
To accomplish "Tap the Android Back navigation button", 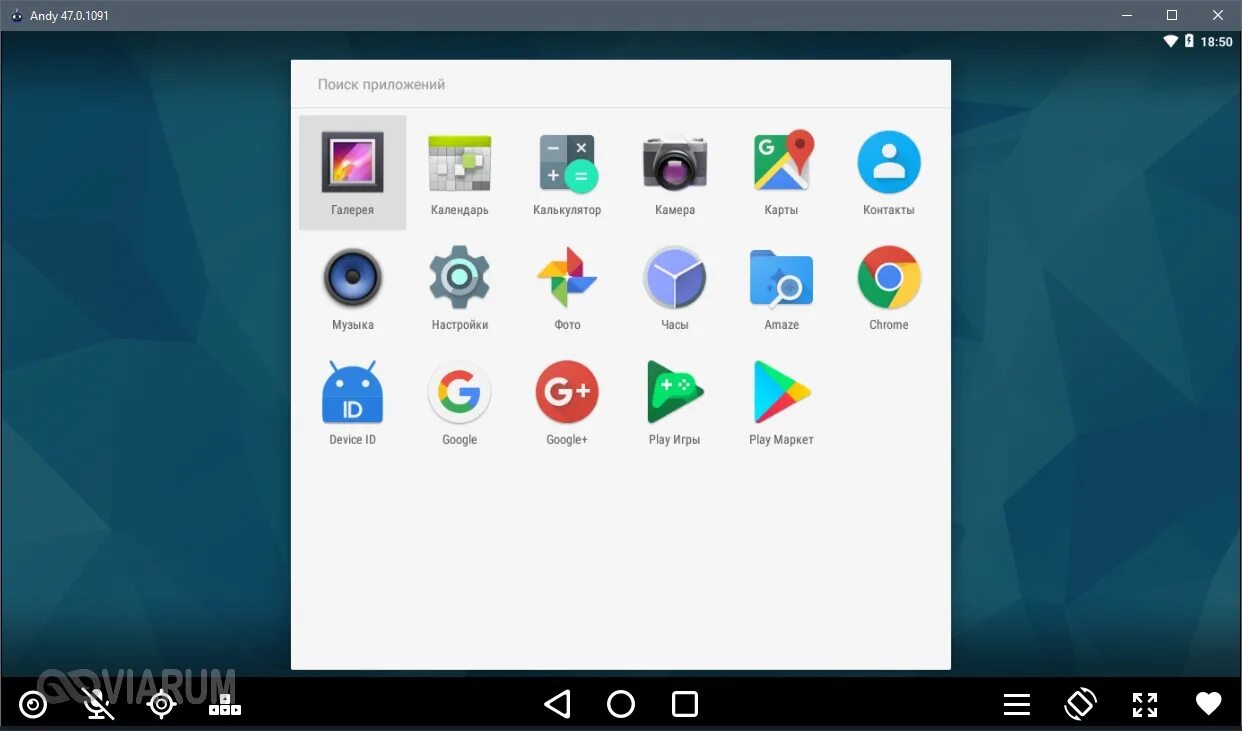I will (x=557, y=704).
